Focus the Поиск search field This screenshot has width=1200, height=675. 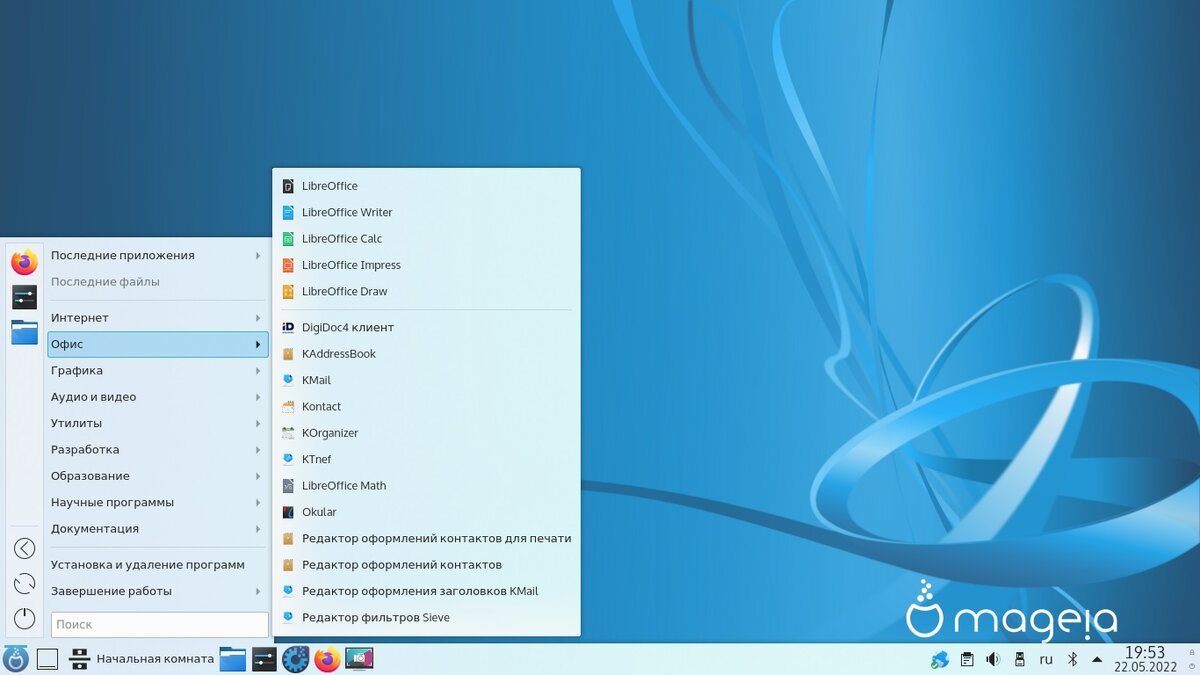[160, 624]
